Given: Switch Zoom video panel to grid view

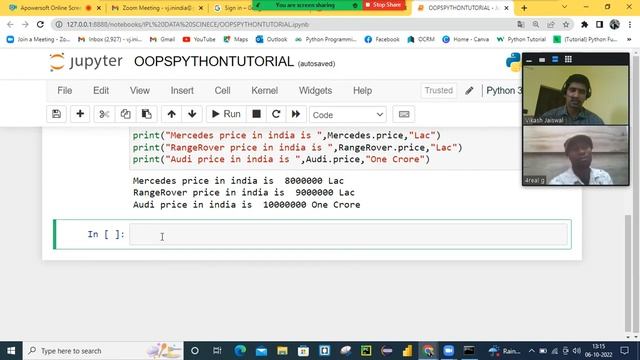Looking at the screenshot, I should tap(568, 60).
